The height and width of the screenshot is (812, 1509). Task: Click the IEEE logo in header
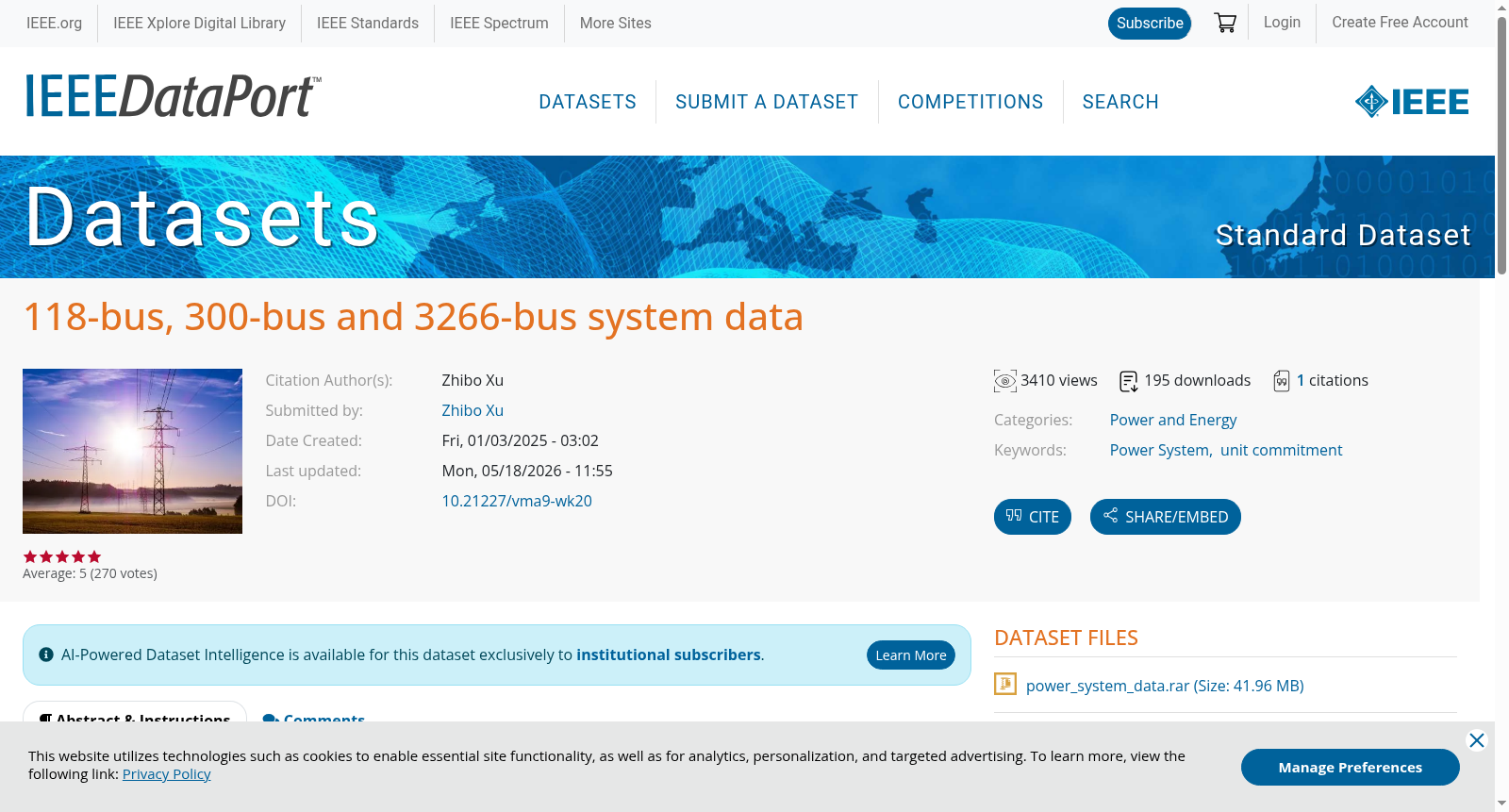point(1412,102)
